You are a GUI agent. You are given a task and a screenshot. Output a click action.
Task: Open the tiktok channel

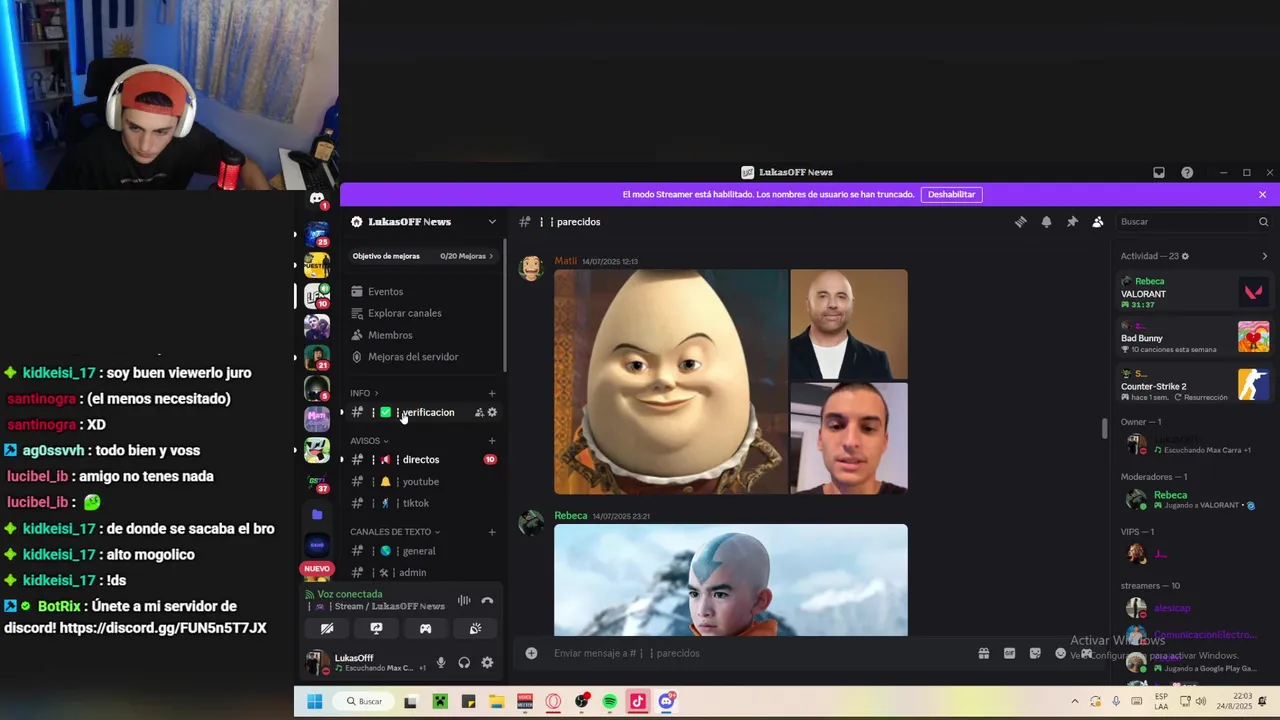tap(423, 503)
